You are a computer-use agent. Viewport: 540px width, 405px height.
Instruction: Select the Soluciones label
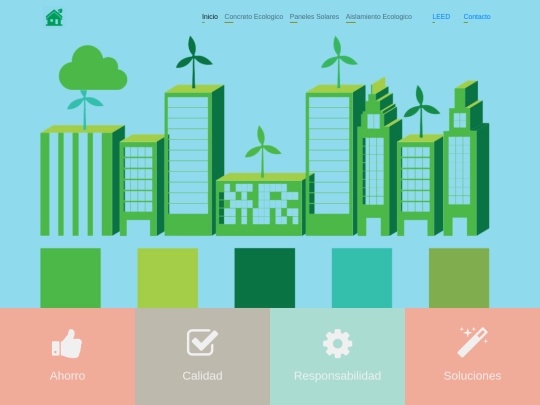[472, 376]
